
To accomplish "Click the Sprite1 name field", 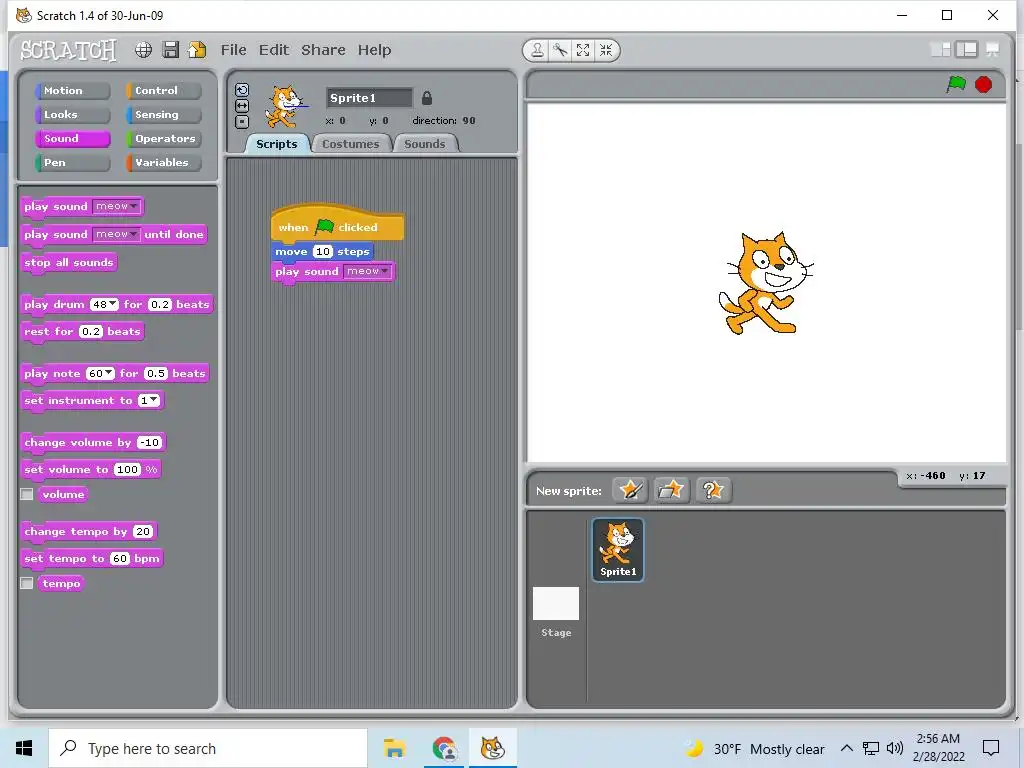I will tap(369, 98).
